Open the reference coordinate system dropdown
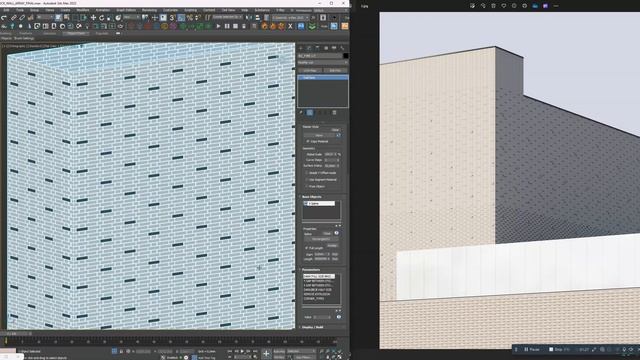This screenshot has width=640, height=360. [131, 18]
